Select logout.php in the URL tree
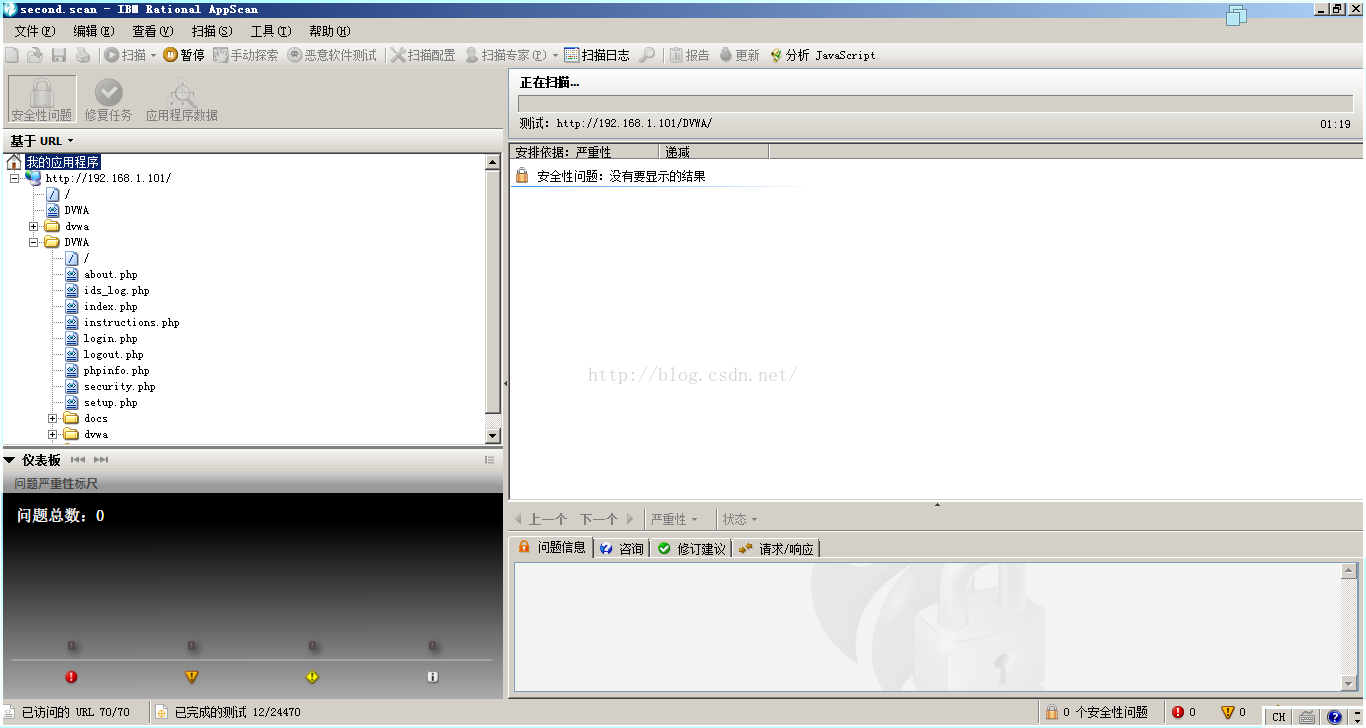The image size is (1366, 728). (x=113, y=354)
